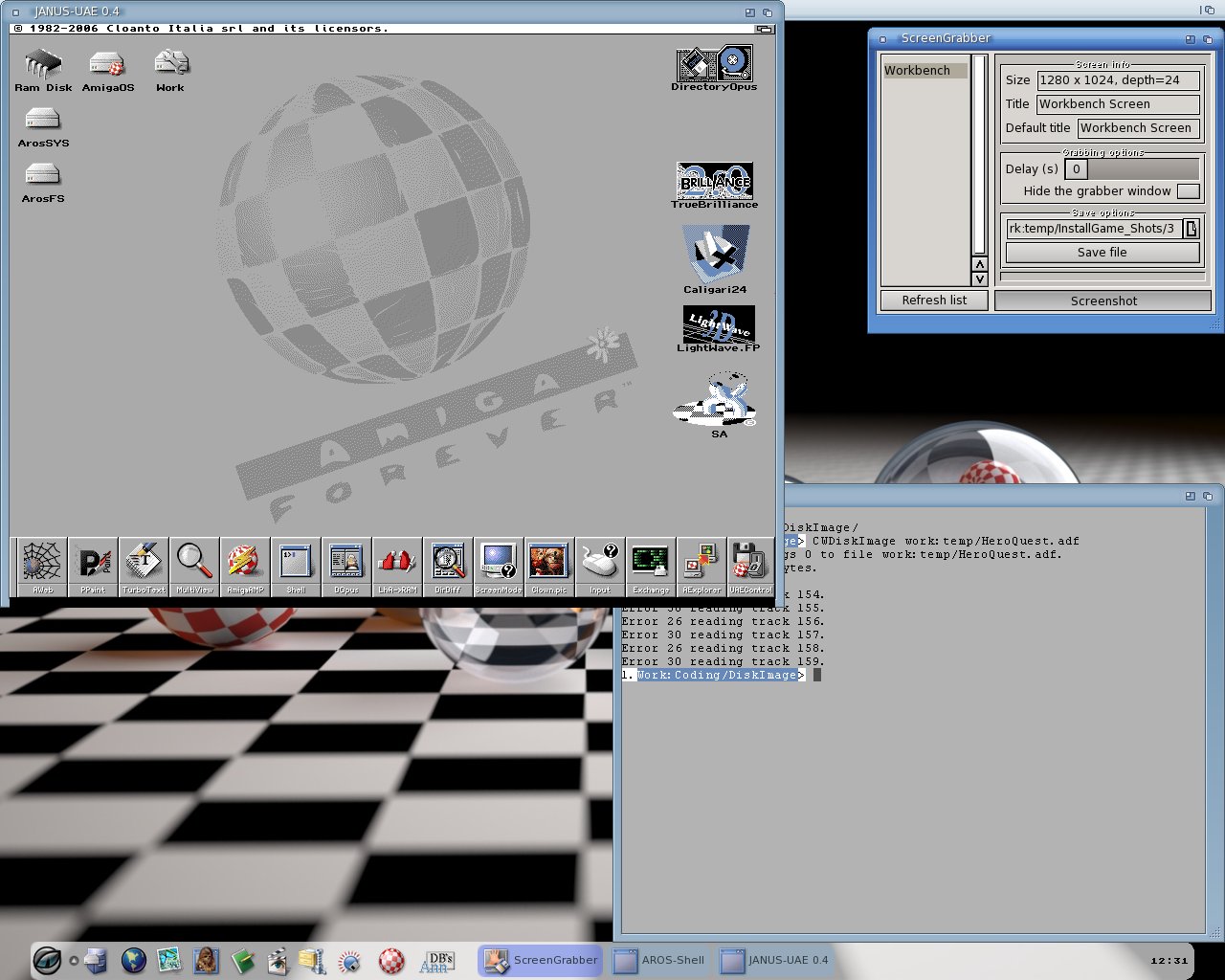
Task: Click the Screenshot button
Action: click(1102, 301)
